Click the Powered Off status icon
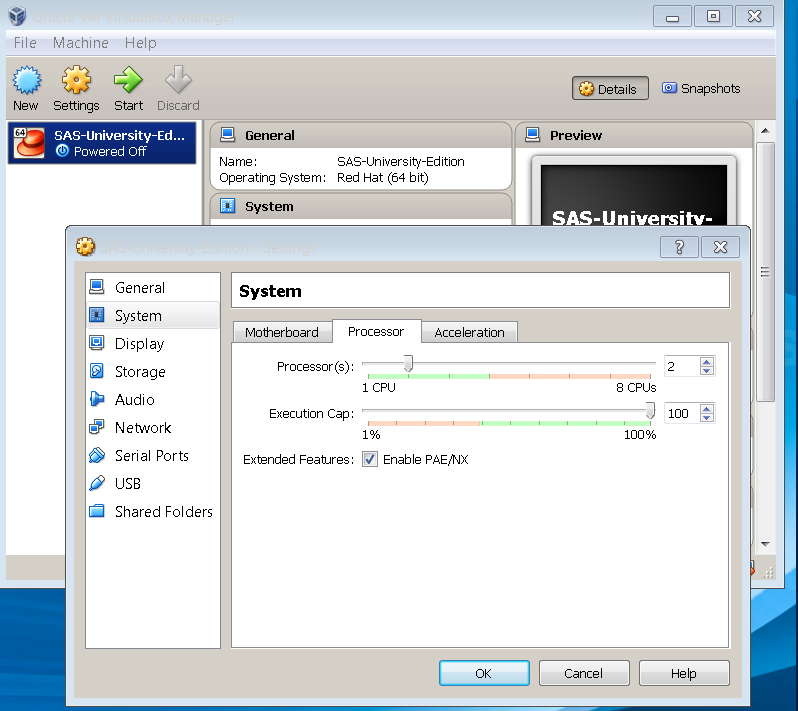The height and width of the screenshot is (711, 798). (62, 151)
